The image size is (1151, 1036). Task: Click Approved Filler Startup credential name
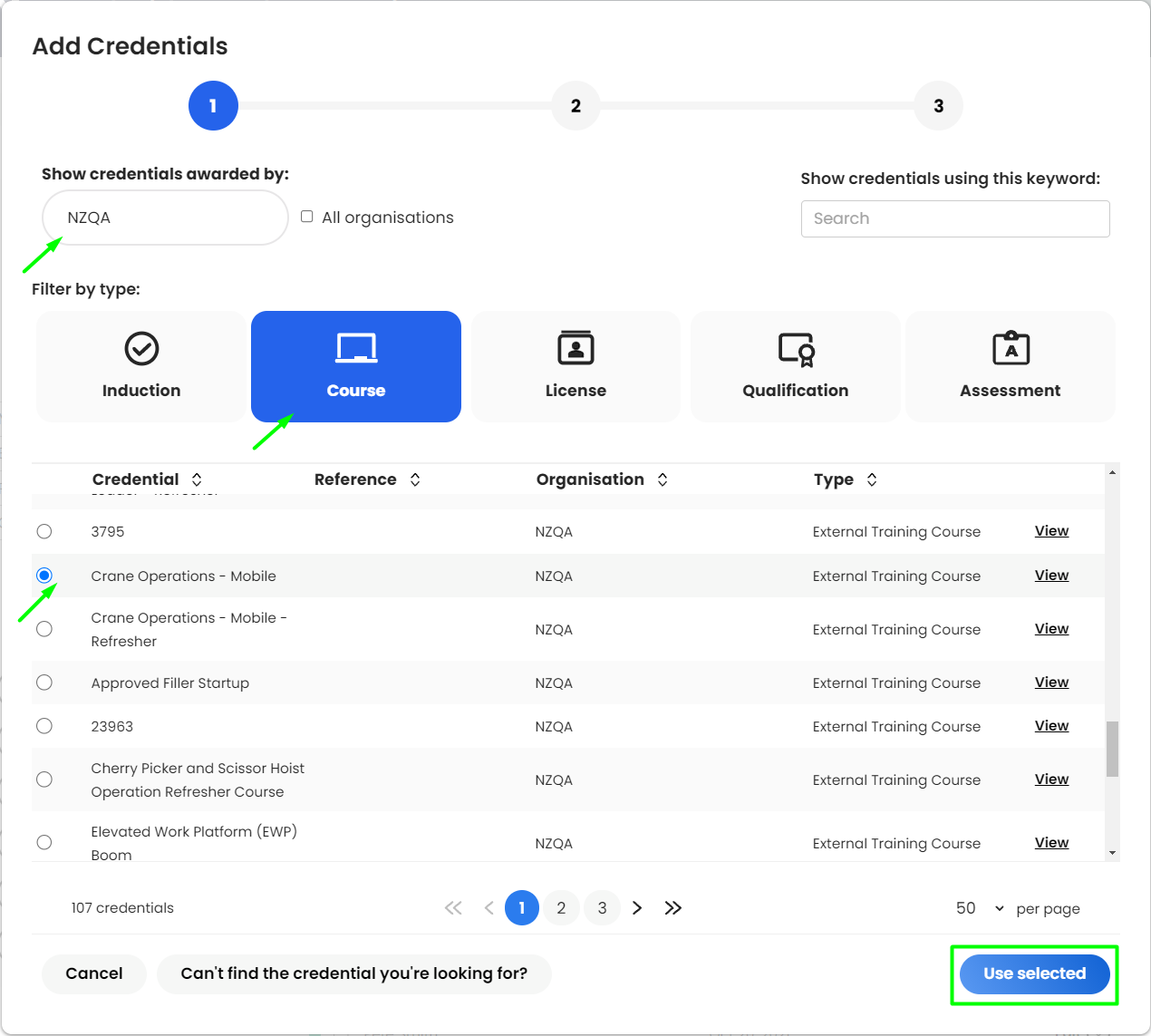(x=170, y=683)
